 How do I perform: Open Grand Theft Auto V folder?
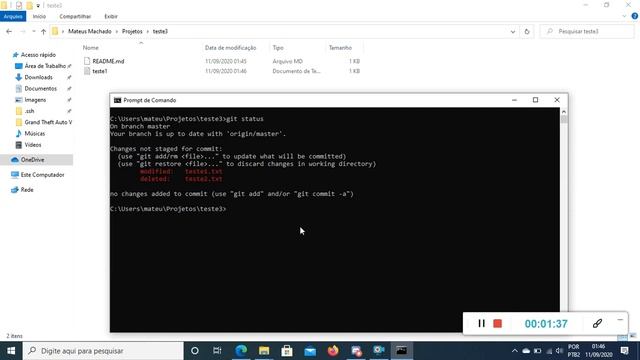coord(48,122)
